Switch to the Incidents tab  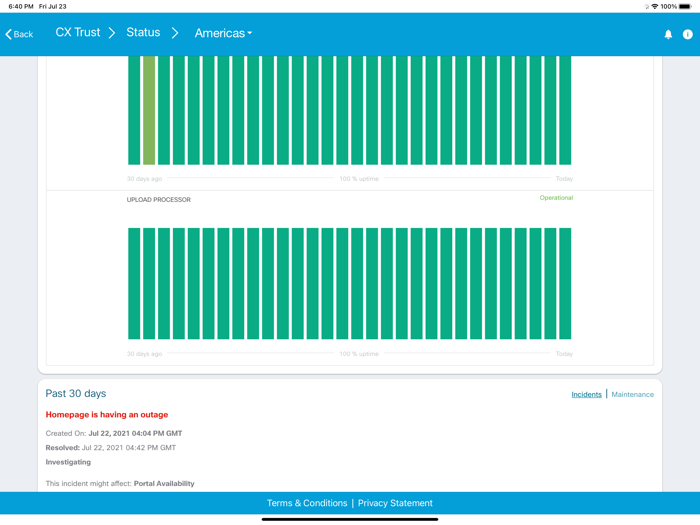pyautogui.click(x=586, y=394)
